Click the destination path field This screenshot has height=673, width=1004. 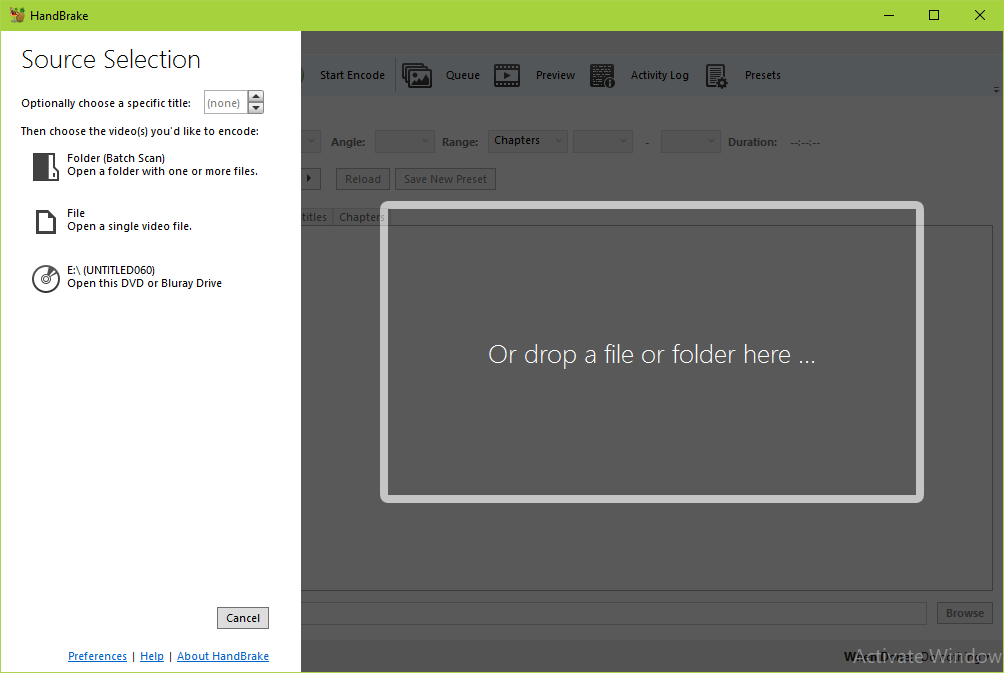point(614,613)
